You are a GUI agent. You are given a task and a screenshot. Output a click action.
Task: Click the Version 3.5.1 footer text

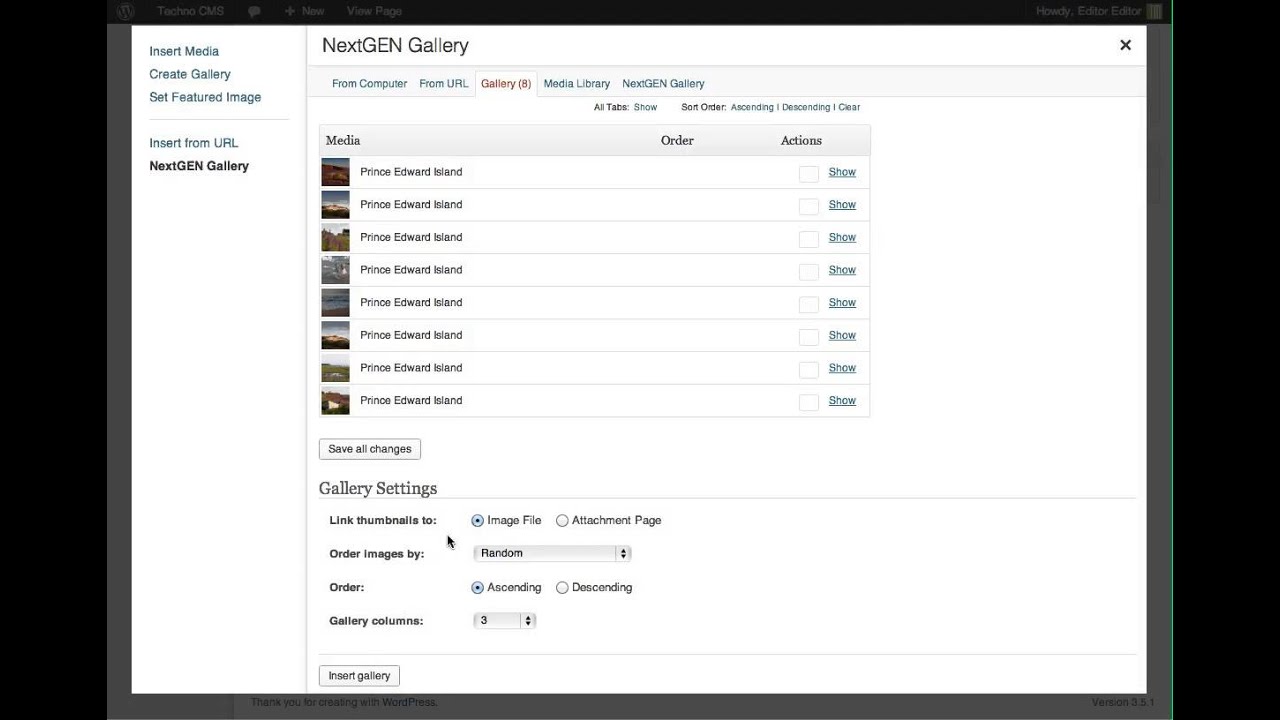tap(1123, 703)
